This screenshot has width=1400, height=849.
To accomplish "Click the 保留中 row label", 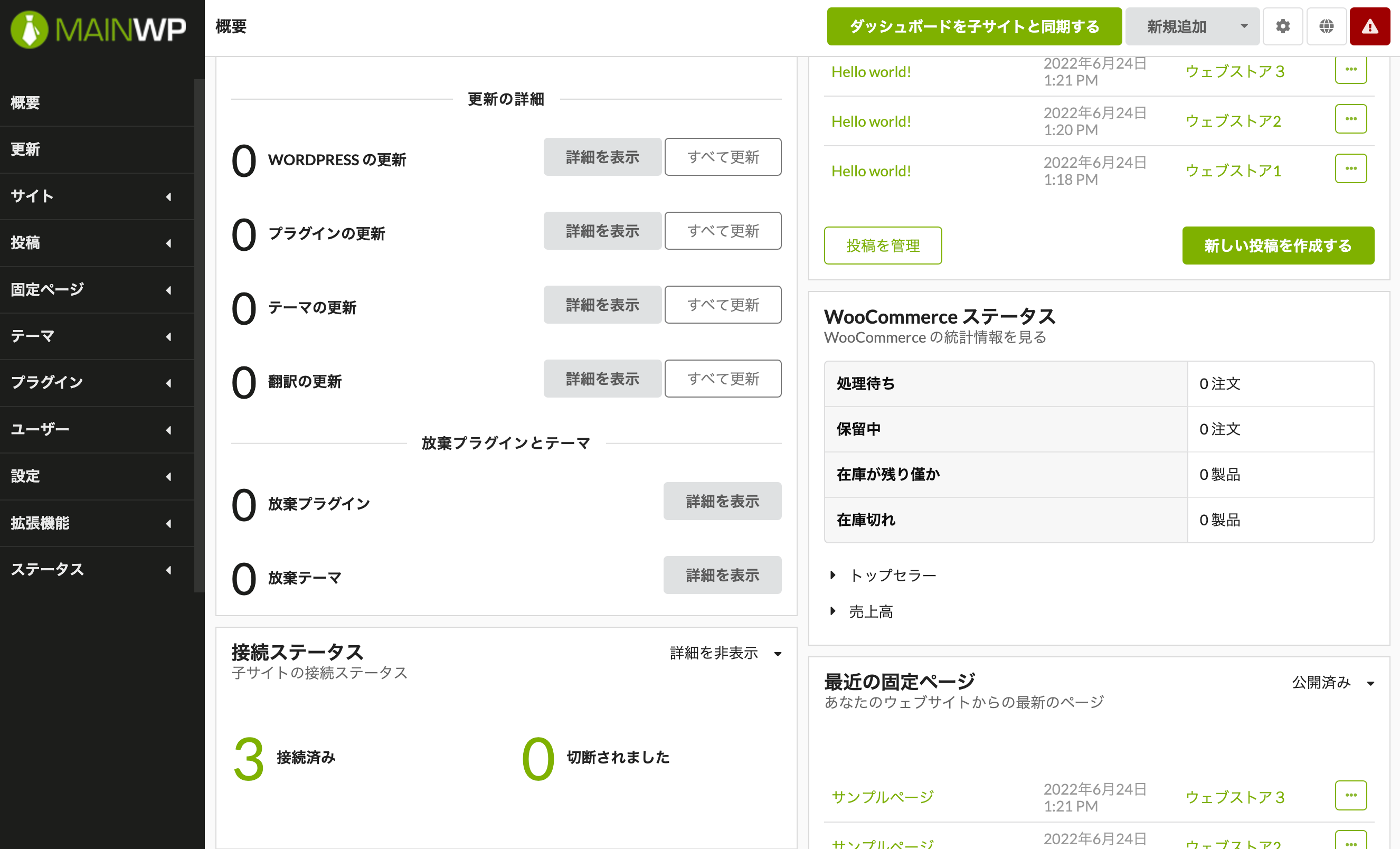I will 858,429.
